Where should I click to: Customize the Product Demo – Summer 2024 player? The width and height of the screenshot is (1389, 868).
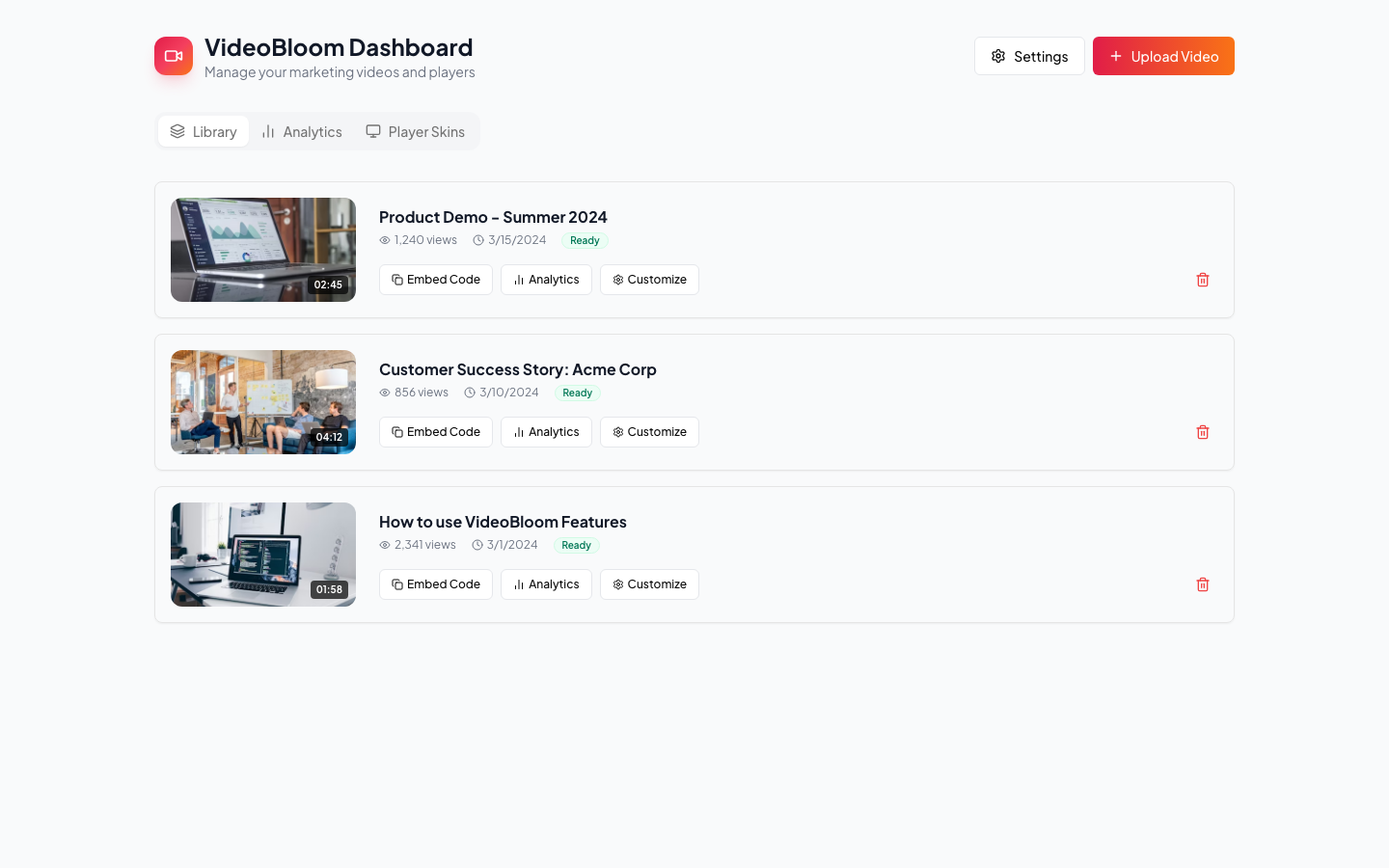649,280
